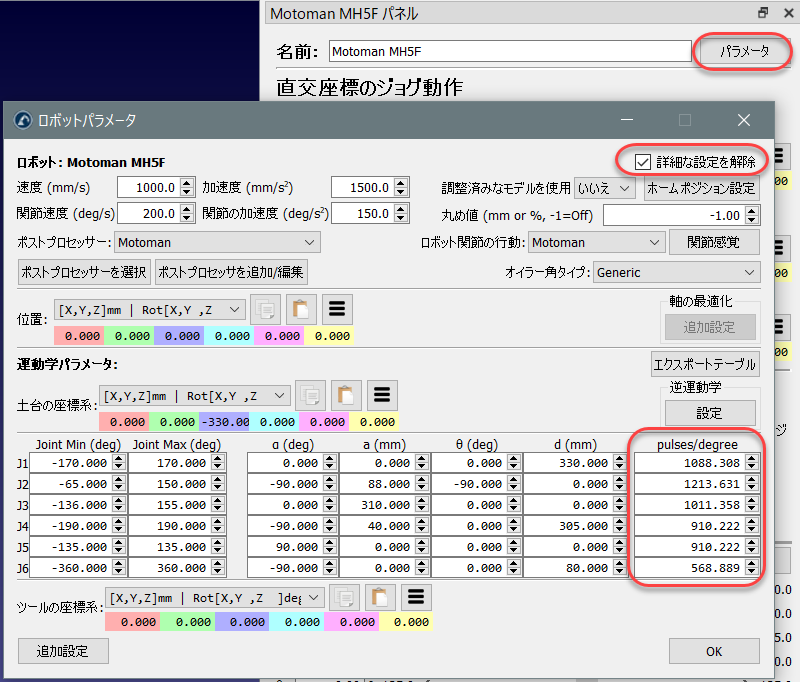The height and width of the screenshot is (682, 800).
Task: Click the 関節の加速度 field showing 150.0
Action: (370, 213)
